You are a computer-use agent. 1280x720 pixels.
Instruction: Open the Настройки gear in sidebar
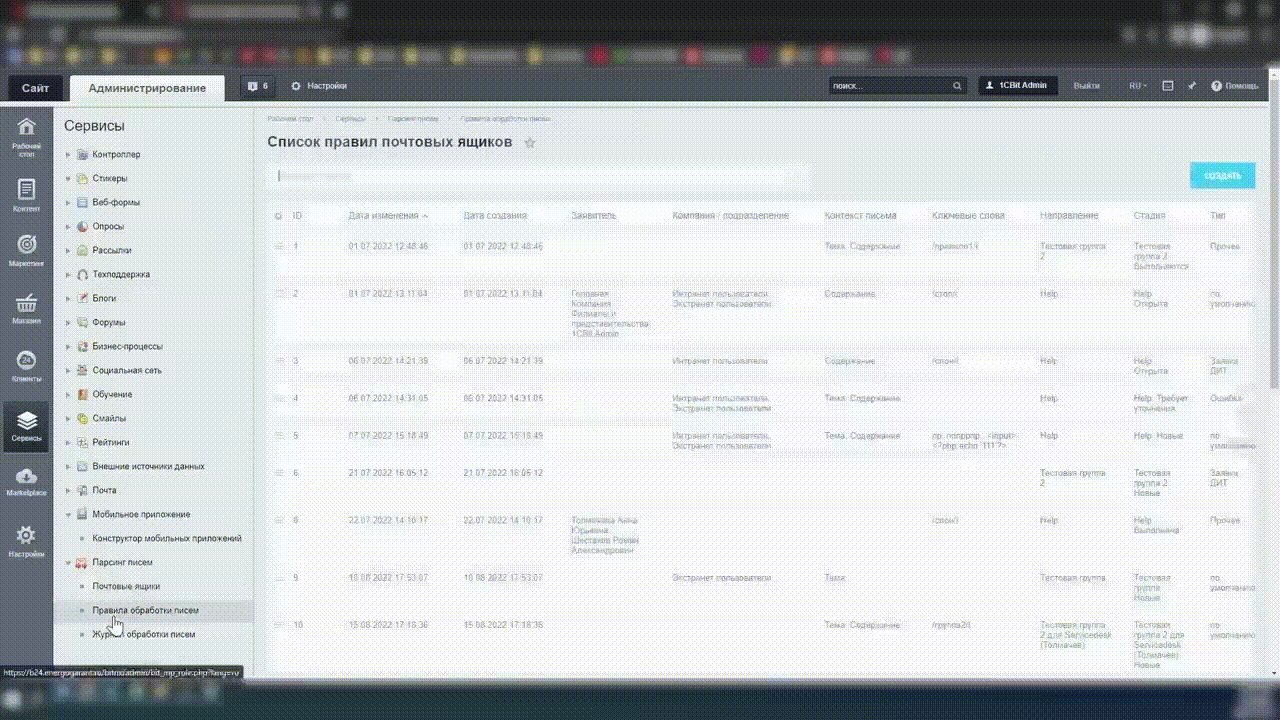point(26,541)
